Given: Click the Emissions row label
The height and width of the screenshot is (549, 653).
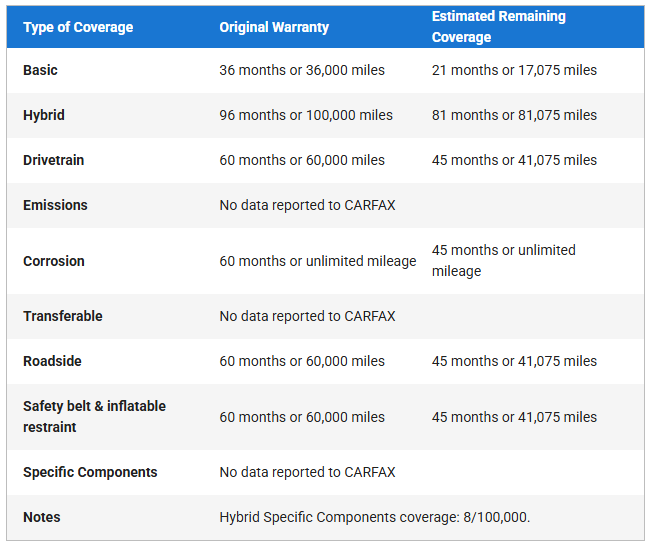Looking at the screenshot, I should tap(55, 205).
